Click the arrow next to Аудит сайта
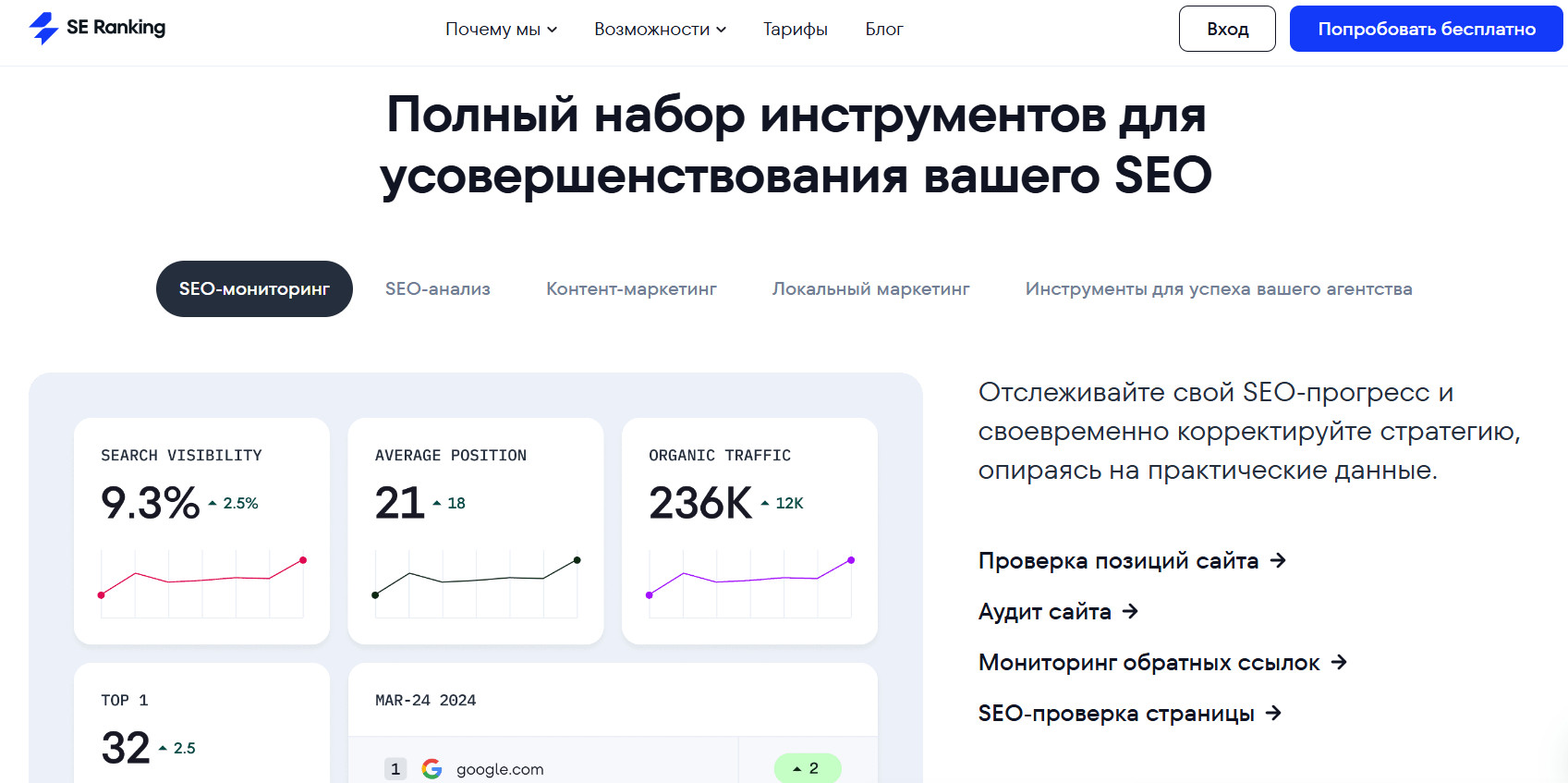Screen dimensions: 1568x783 coord(1130,611)
